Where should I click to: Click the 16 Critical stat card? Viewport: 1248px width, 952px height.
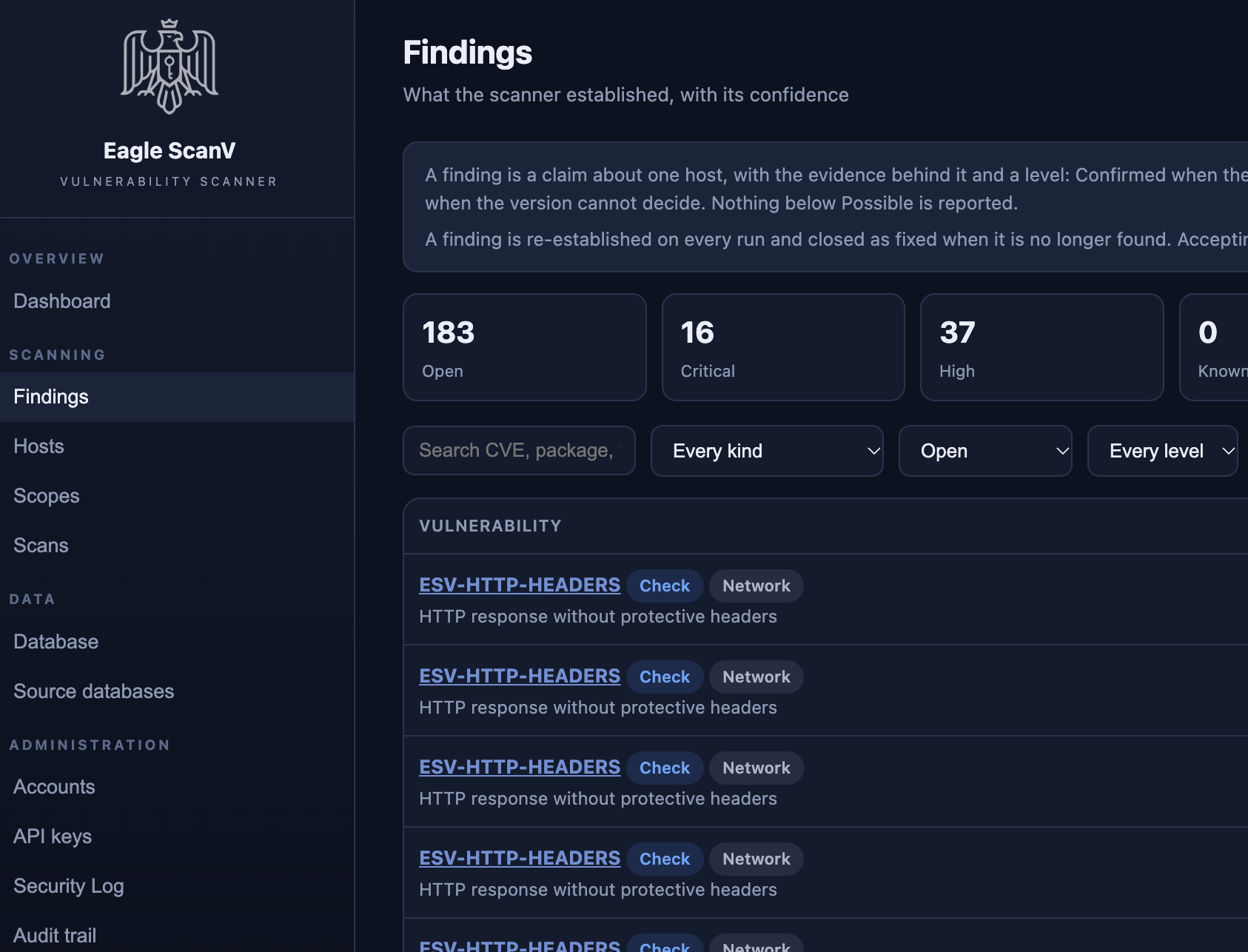(783, 347)
